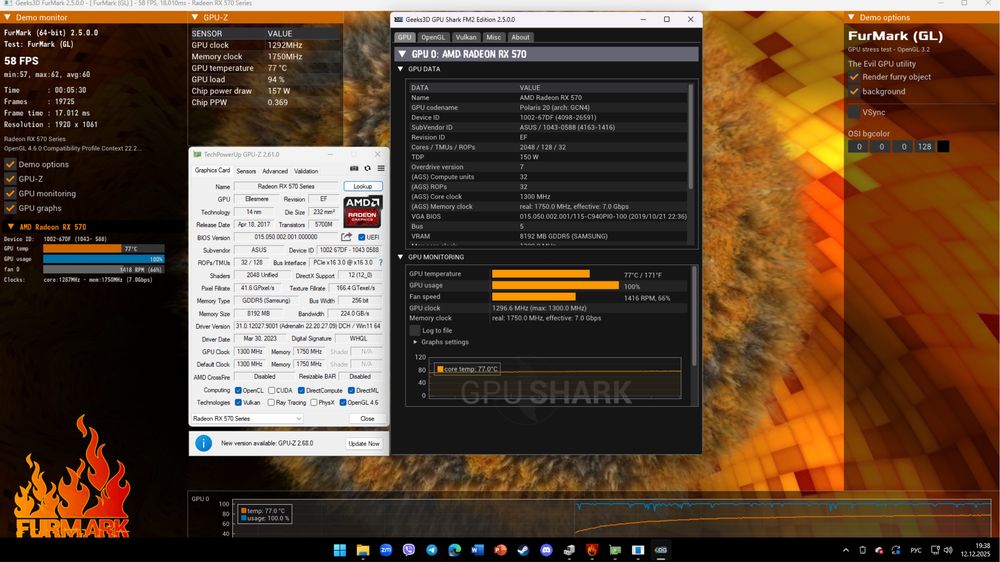Collapse the GPU DATA section
1000x562 pixels.
click(x=401, y=69)
